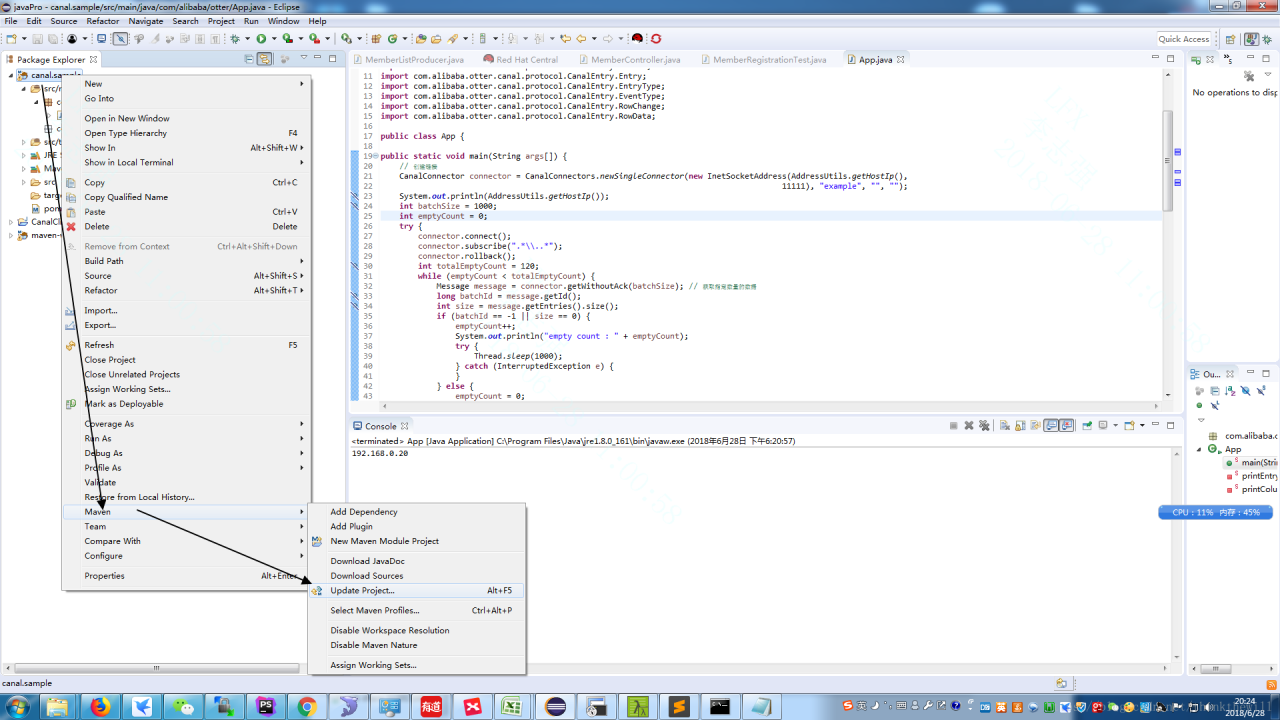Toggle Link with Editor in Package Explorer

(x=264, y=59)
